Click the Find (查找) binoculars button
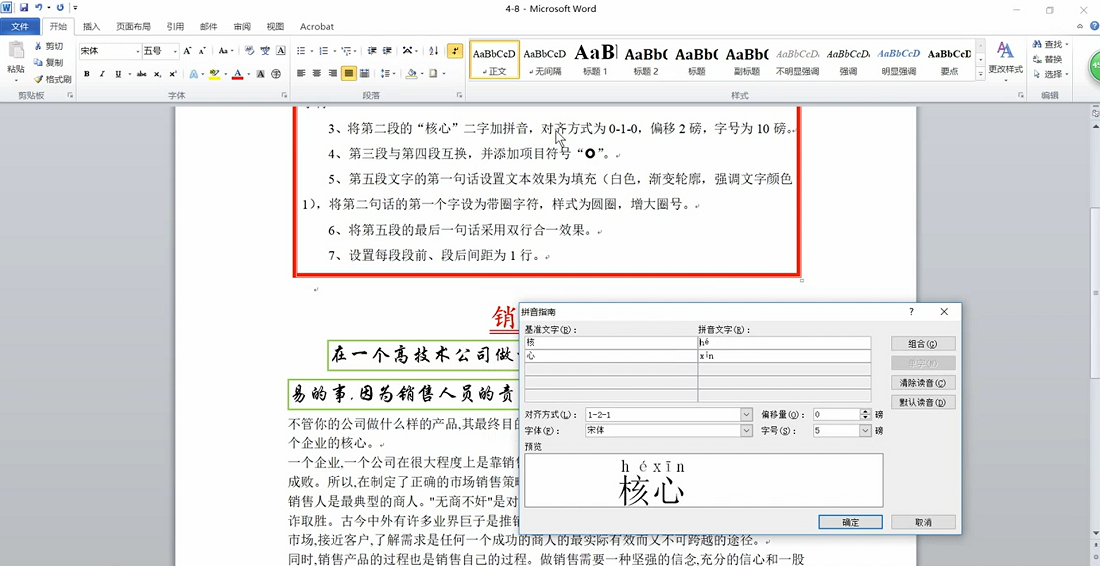 [1050, 44]
